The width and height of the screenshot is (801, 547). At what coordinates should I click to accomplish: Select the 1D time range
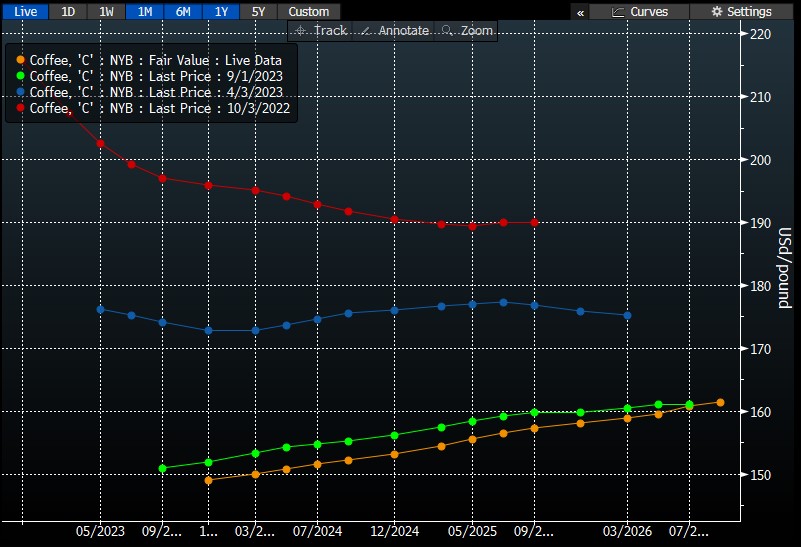pyautogui.click(x=68, y=11)
